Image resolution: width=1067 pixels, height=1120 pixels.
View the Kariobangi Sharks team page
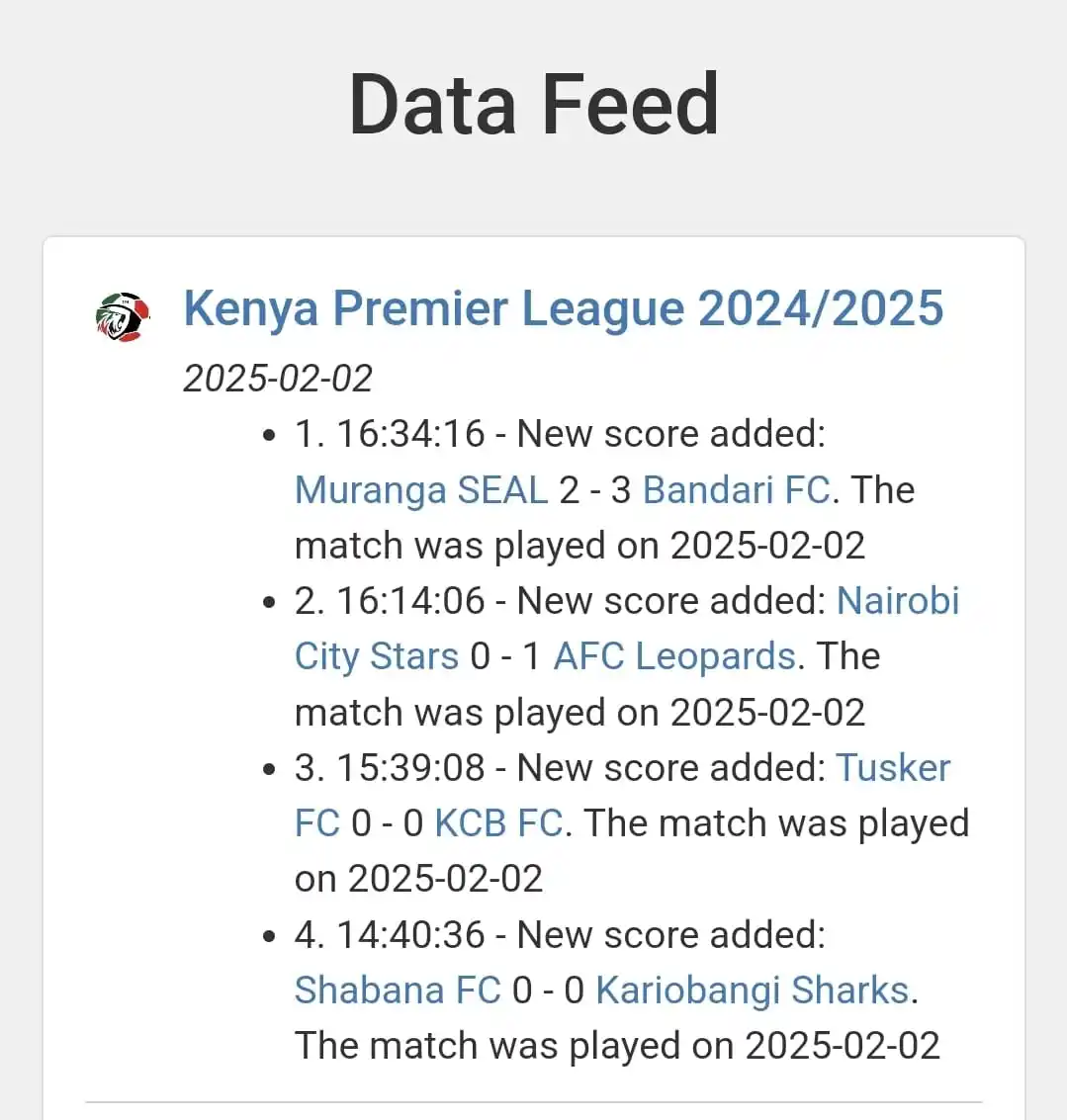click(752, 990)
